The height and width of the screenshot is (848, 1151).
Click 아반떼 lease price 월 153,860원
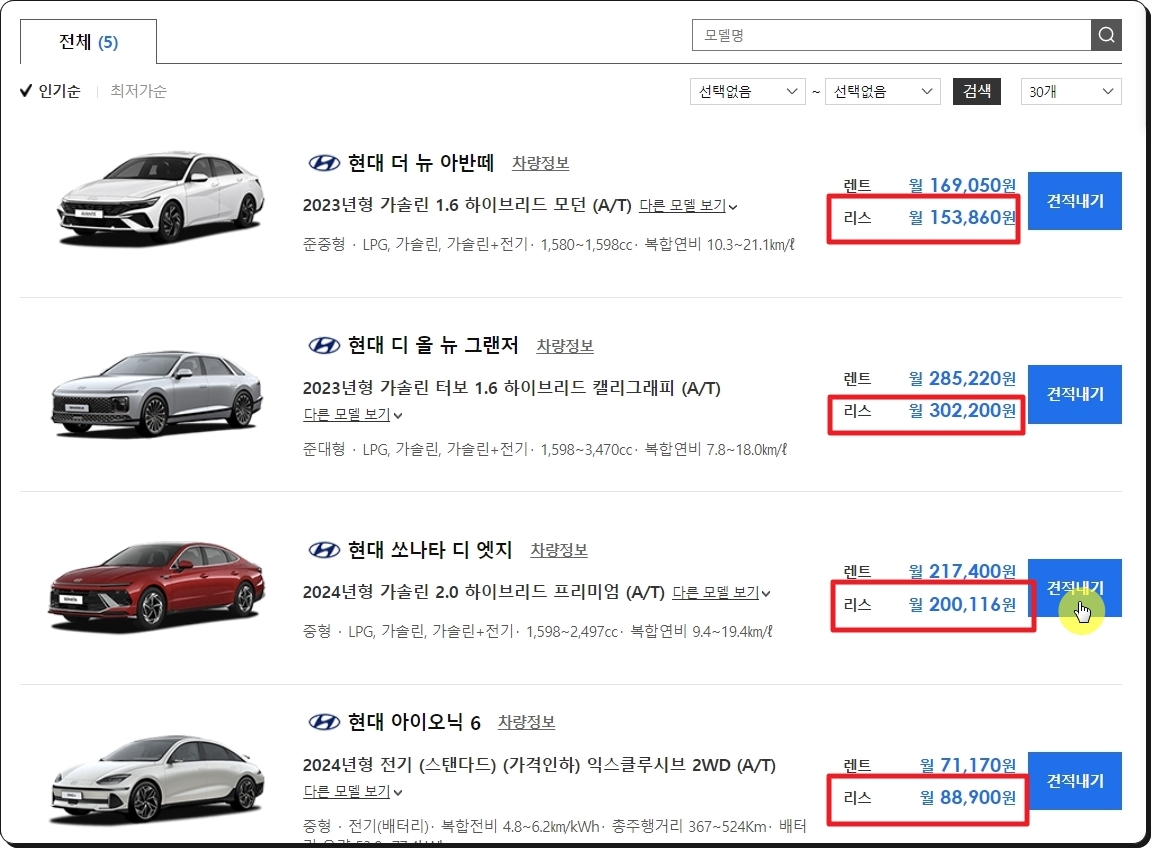click(962, 217)
